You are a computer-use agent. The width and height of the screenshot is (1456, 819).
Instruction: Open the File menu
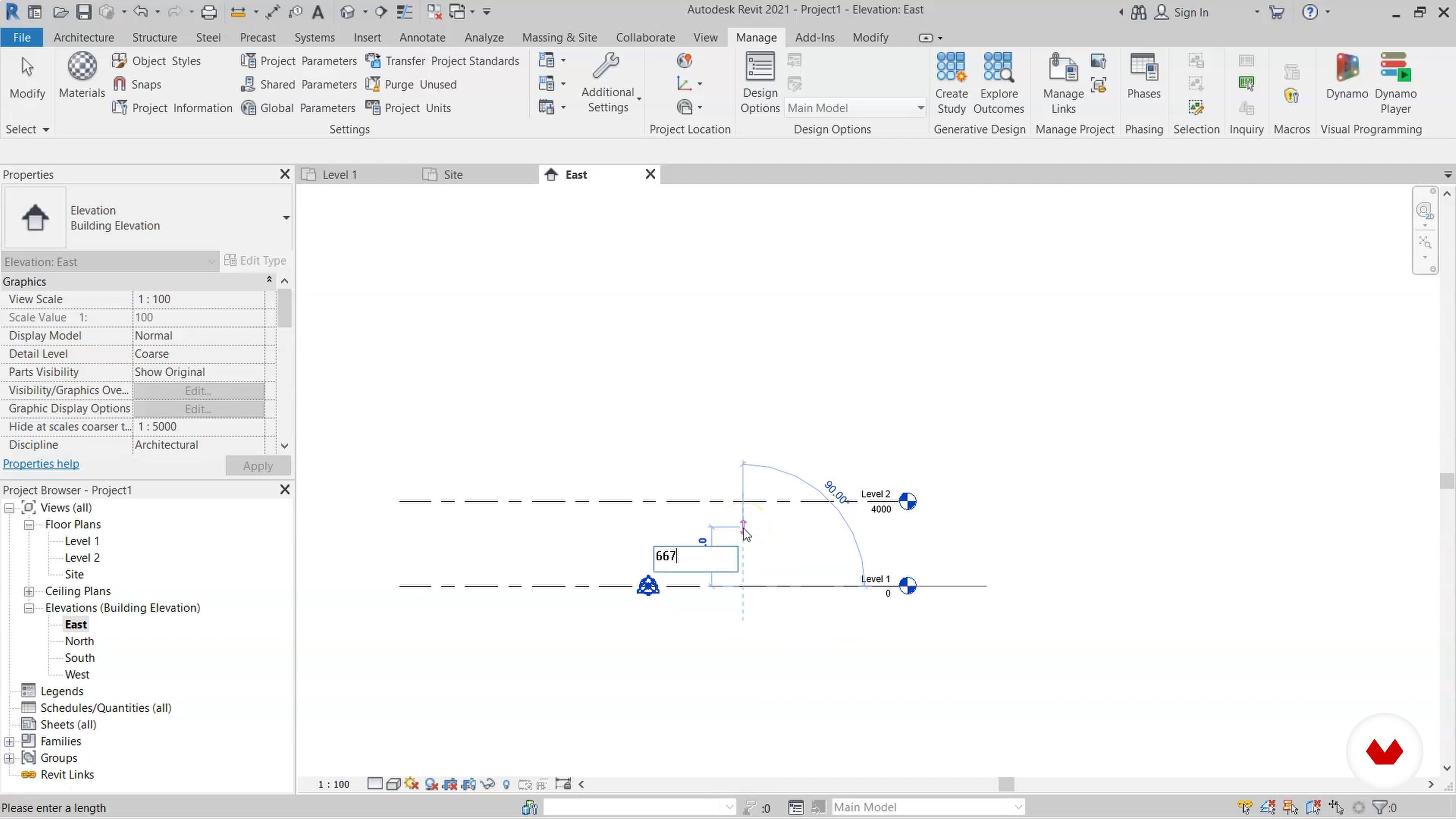coord(22,37)
